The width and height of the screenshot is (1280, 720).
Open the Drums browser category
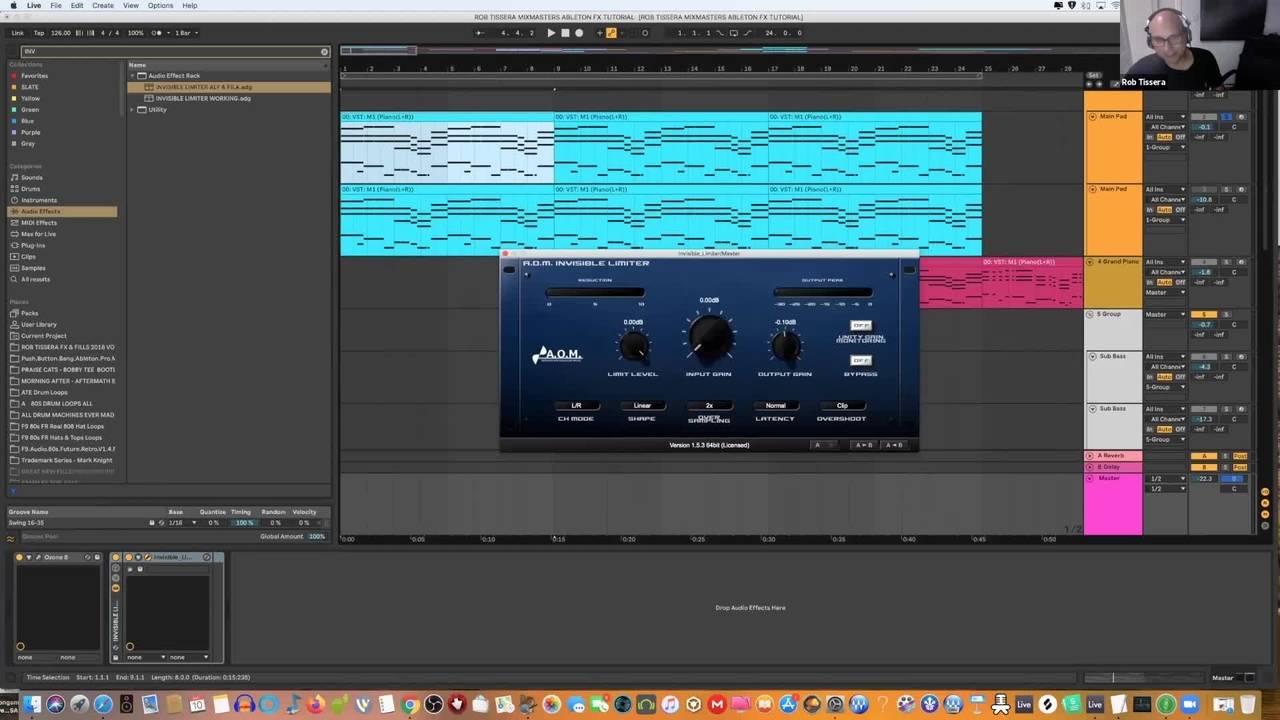click(31, 189)
